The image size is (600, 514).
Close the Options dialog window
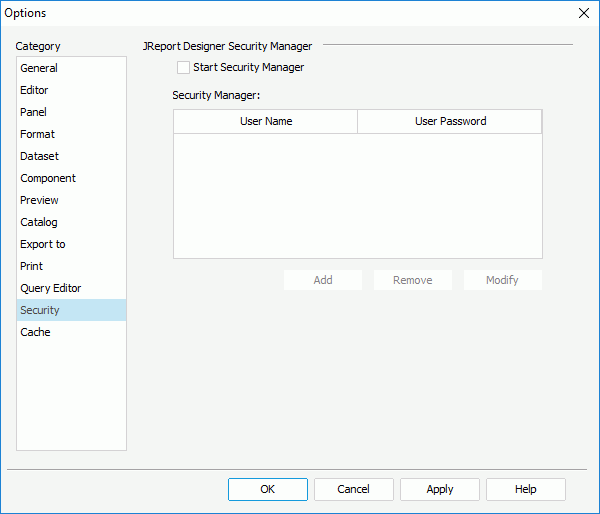click(584, 13)
